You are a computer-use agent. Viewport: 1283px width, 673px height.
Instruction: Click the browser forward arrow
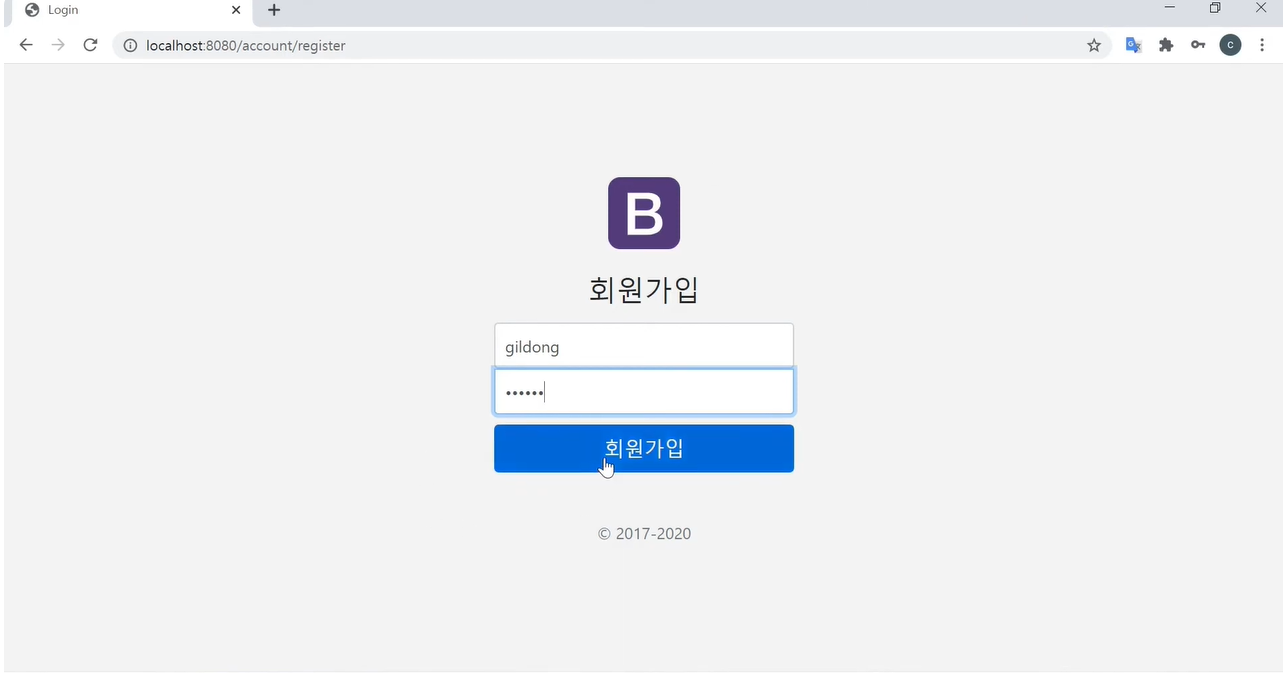point(58,45)
